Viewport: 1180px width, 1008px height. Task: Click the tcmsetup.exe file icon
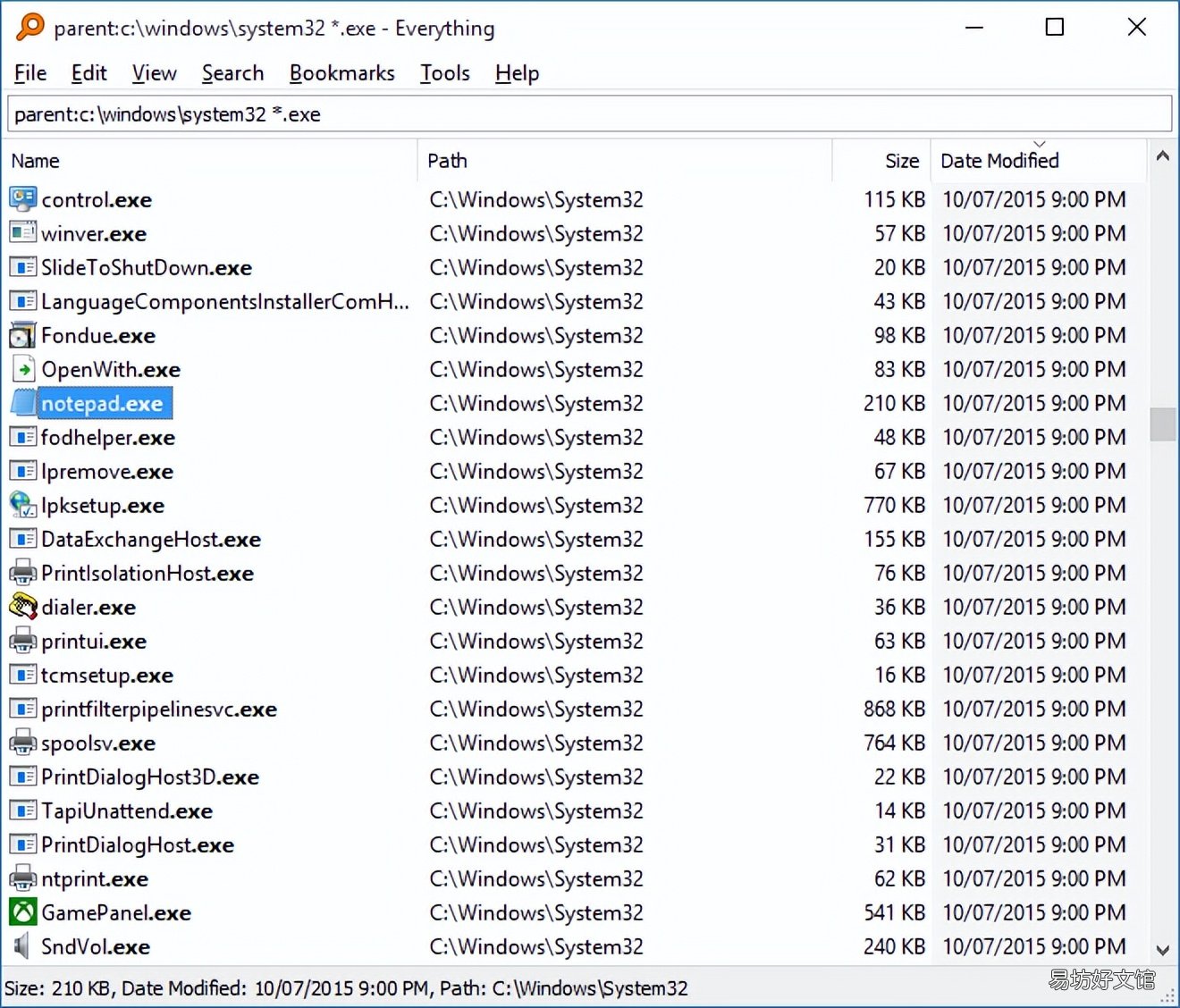coord(22,675)
